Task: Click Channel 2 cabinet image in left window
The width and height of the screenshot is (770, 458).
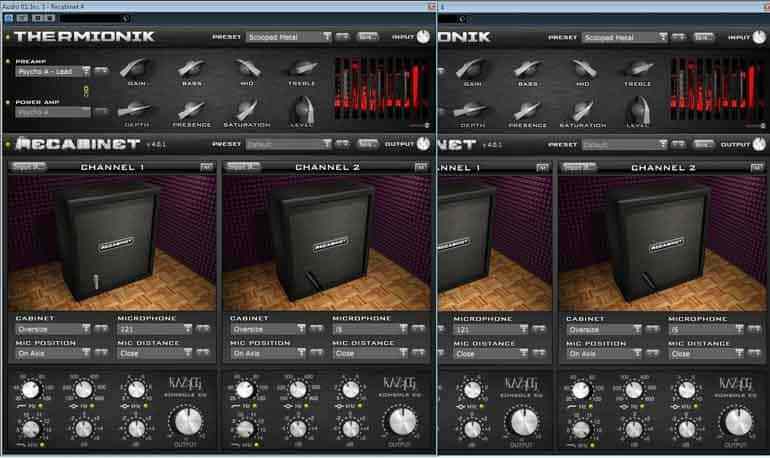Action: (327, 242)
